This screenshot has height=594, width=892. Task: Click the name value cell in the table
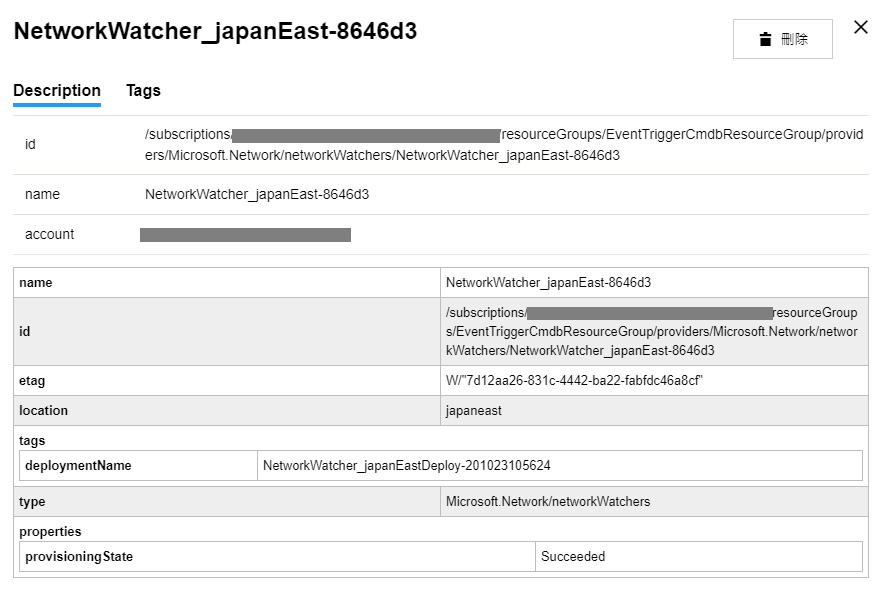point(654,283)
